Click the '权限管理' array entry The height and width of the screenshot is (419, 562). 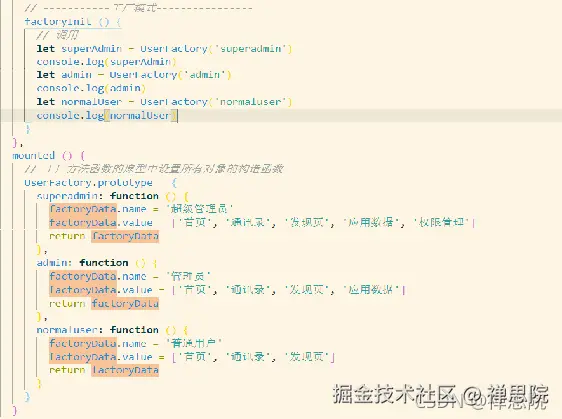pos(441,222)
